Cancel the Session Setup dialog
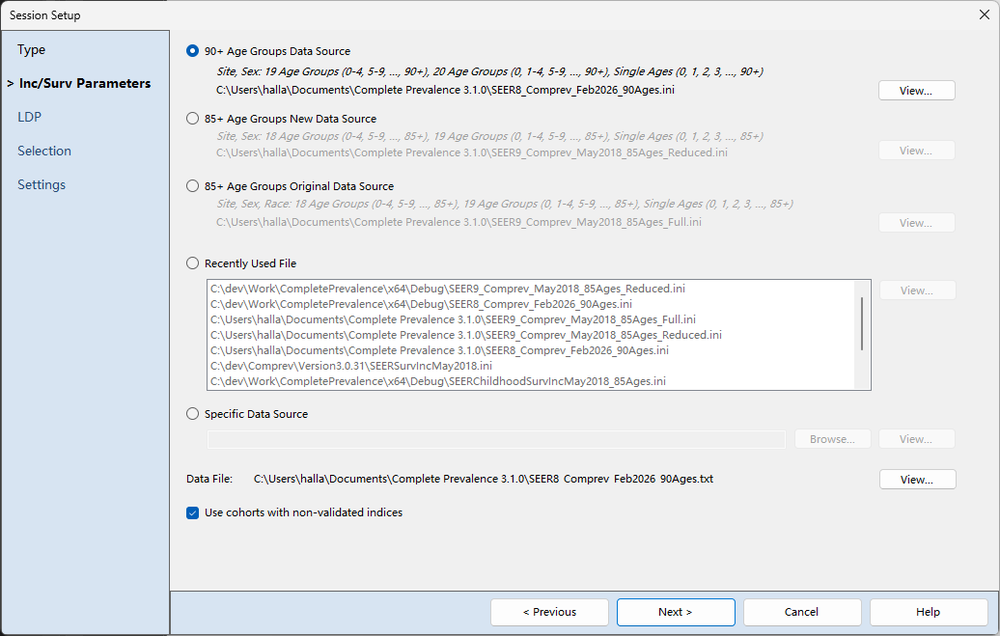This screenshot has width=1000, height=636. click(x=802, y=612)
